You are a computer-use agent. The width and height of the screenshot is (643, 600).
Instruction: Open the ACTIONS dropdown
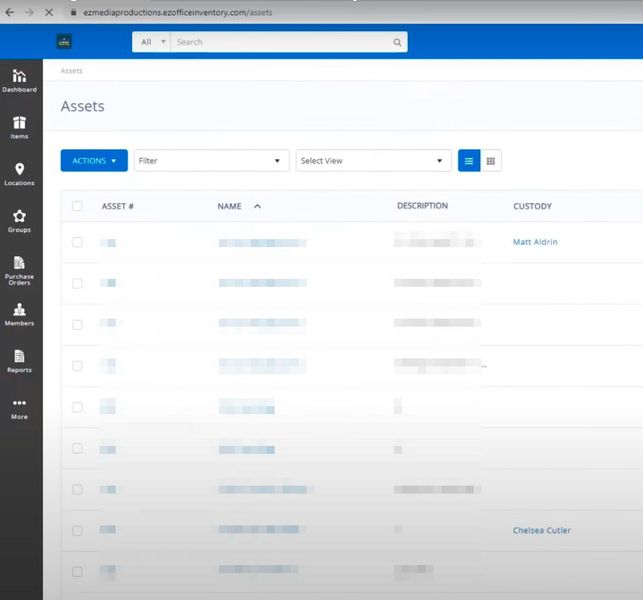(x=94, y=161)
